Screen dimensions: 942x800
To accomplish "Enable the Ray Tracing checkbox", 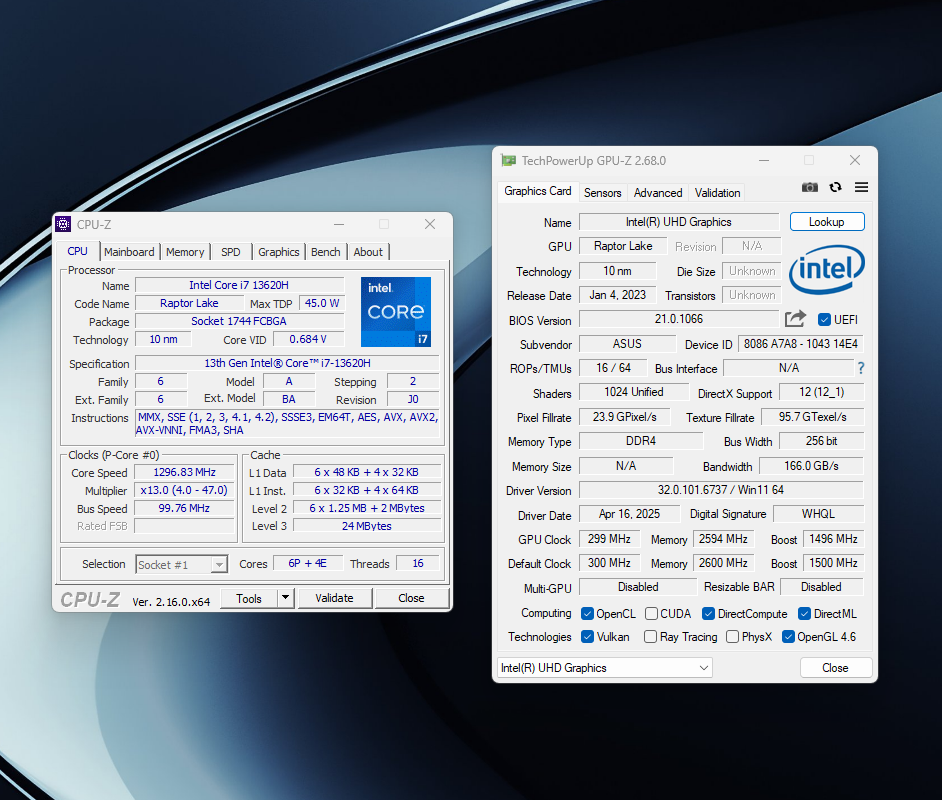I will pos(651,637).
